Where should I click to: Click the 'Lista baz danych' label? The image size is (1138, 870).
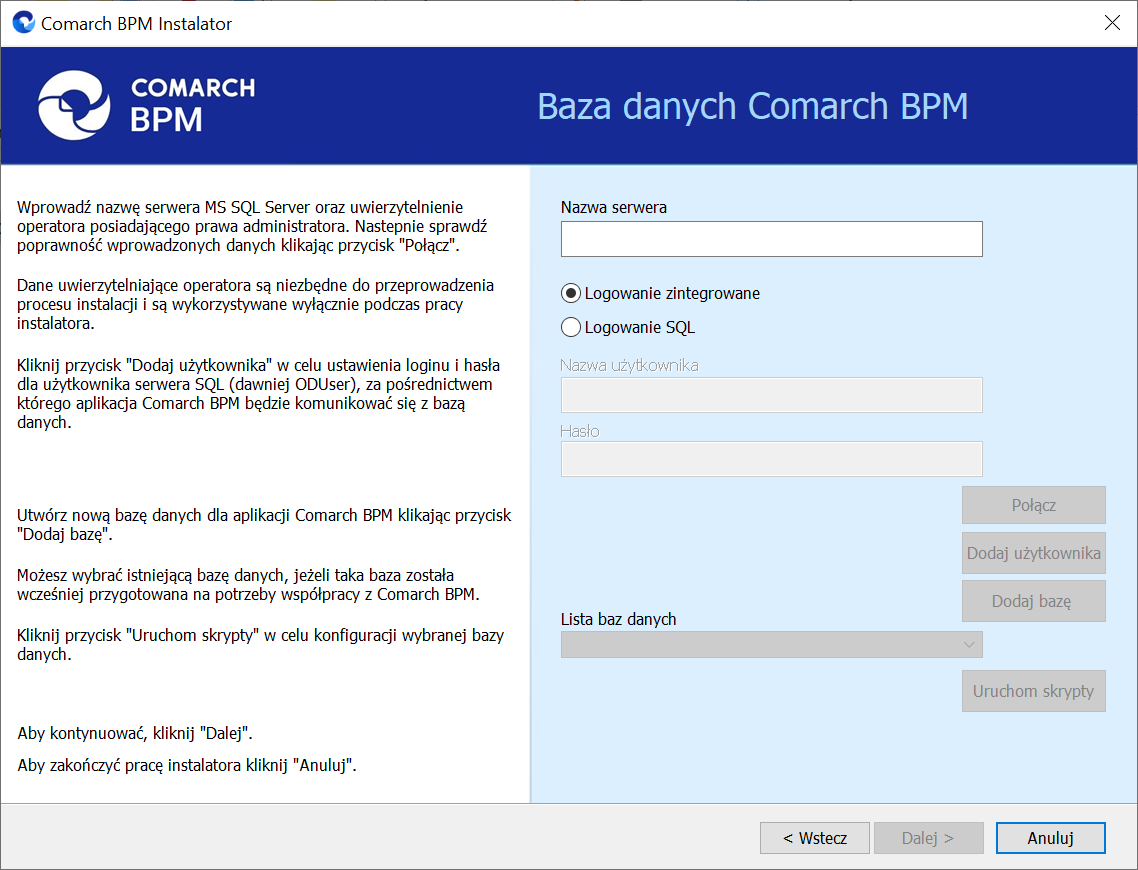click(618, 619)
